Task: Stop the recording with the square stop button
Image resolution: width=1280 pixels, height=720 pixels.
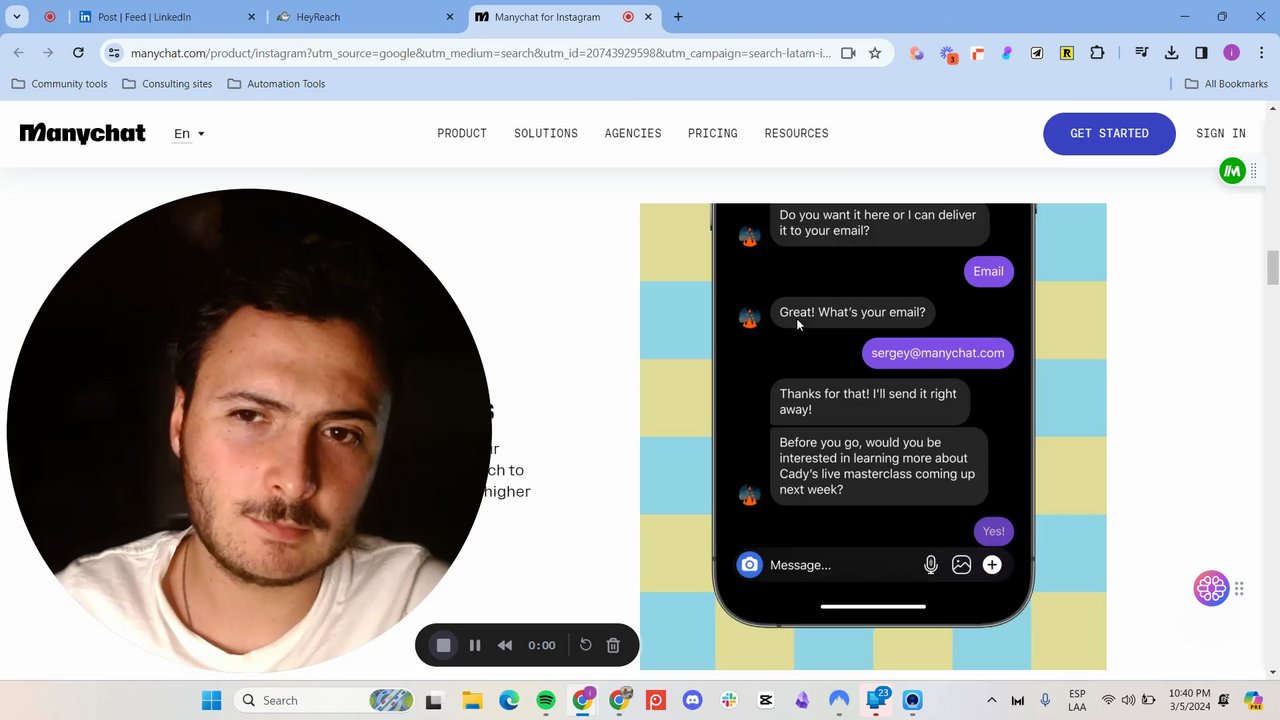Action: click(444, 645)
